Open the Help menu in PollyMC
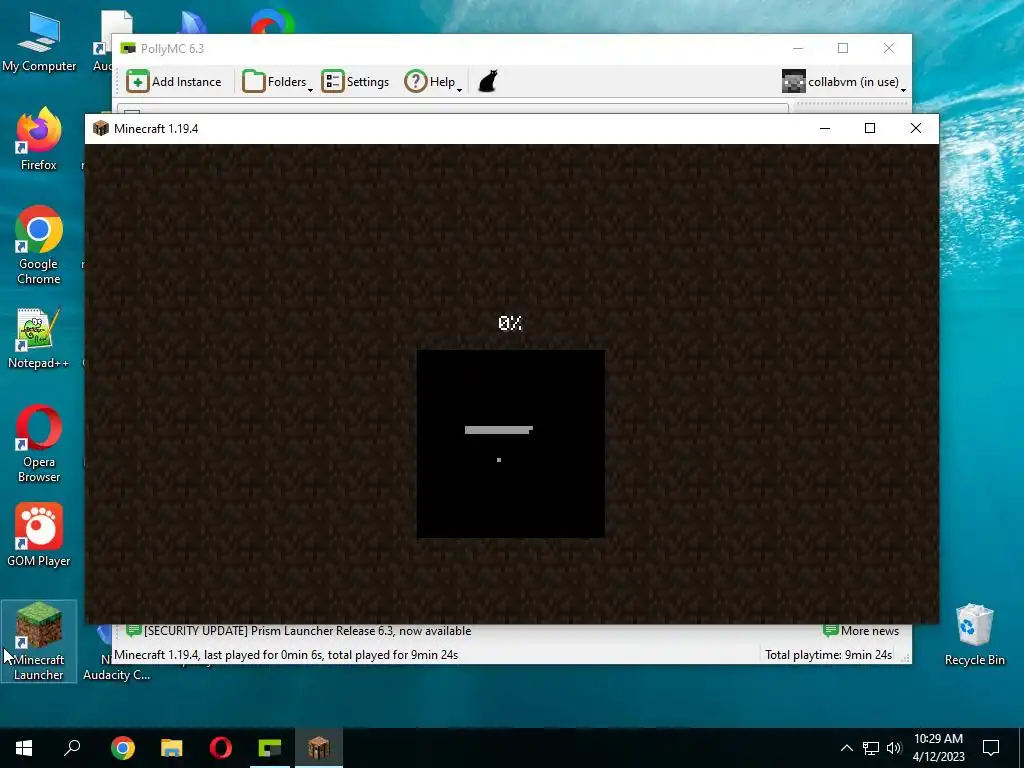Viewport: 1024px width, 768px height. tap(432, 82)
